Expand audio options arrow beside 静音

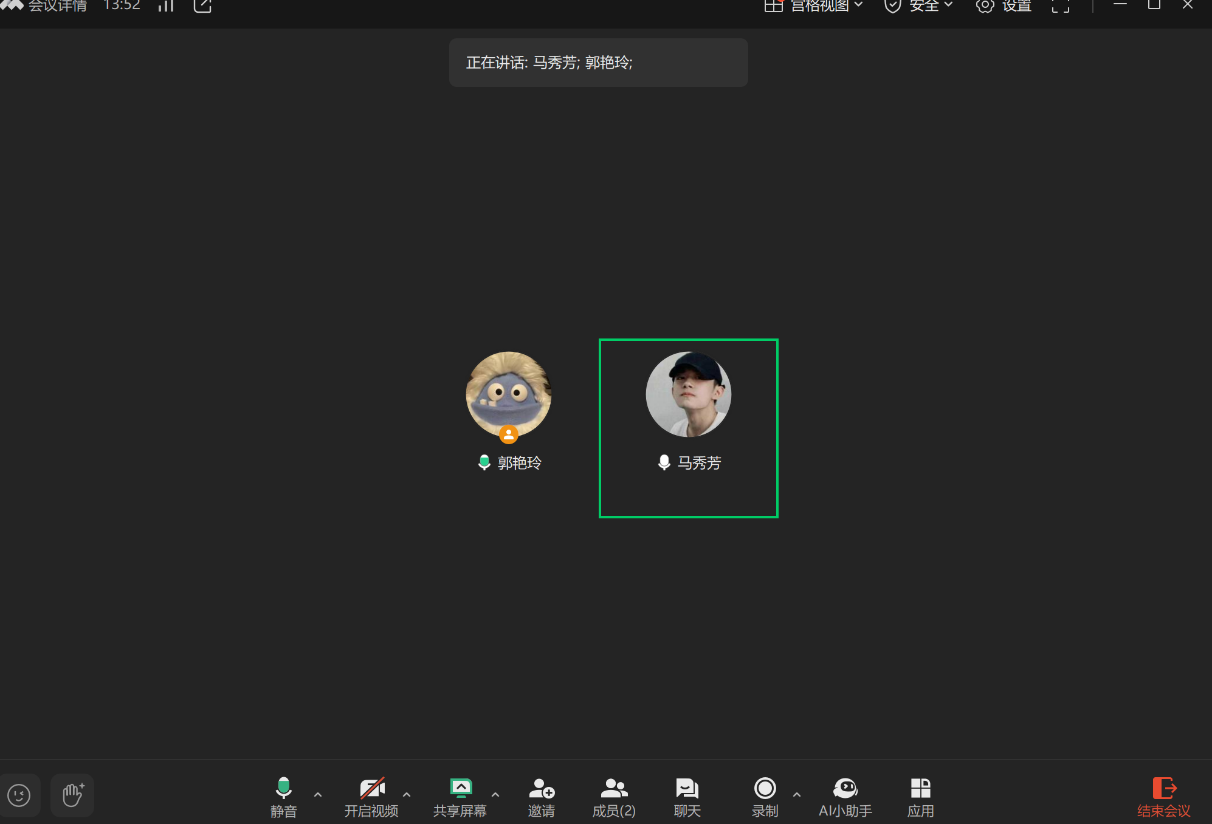pyautogui.click(x=318, y=795)
